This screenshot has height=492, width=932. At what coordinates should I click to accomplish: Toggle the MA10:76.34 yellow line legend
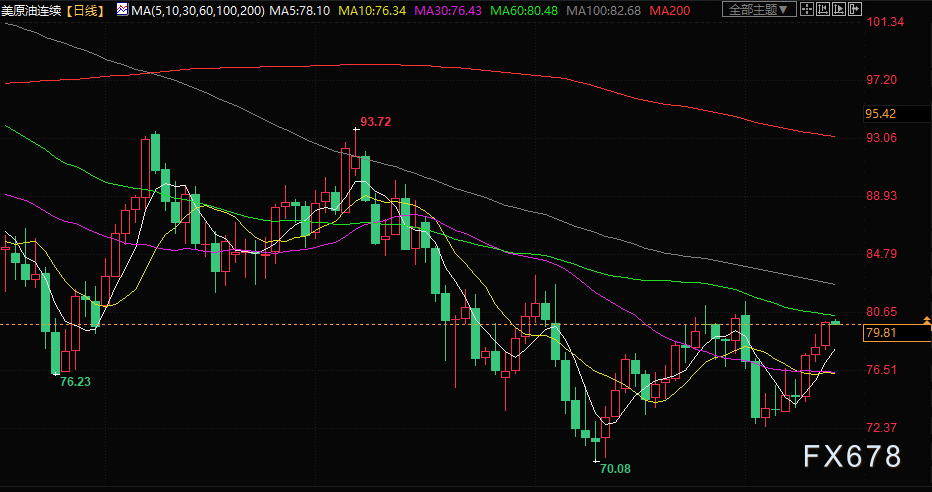[371, 10]
